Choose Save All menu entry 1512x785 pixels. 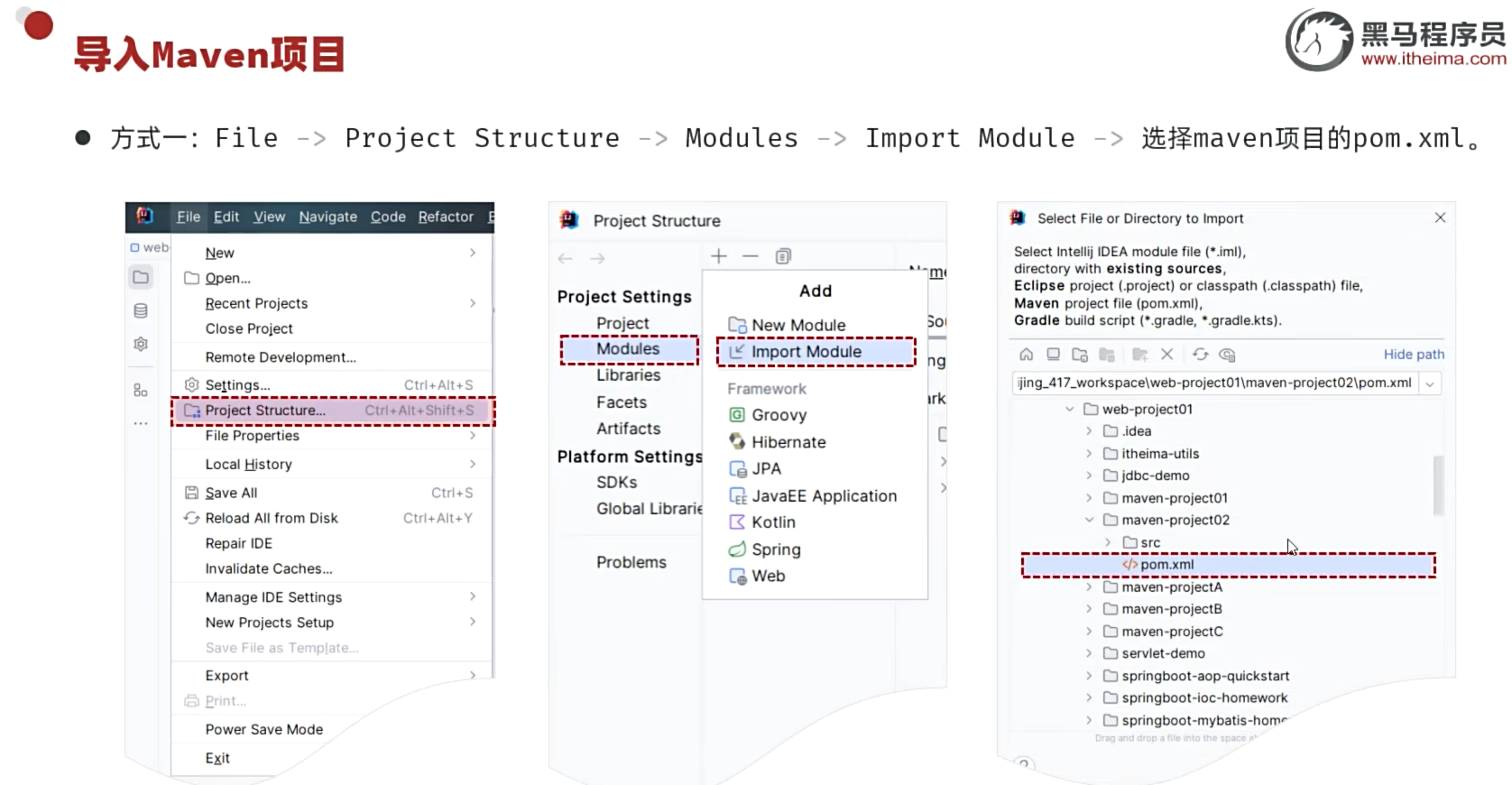coord(332,493)
